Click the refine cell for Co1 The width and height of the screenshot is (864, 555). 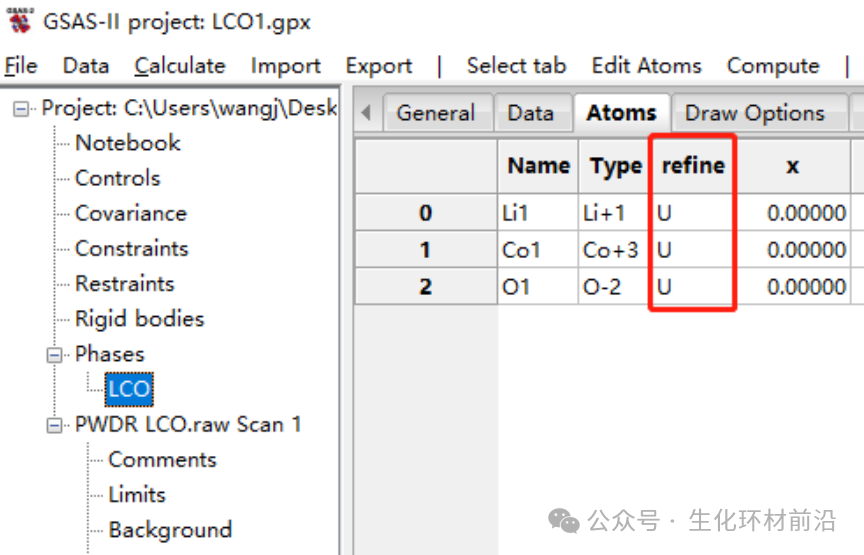(692, 250)
